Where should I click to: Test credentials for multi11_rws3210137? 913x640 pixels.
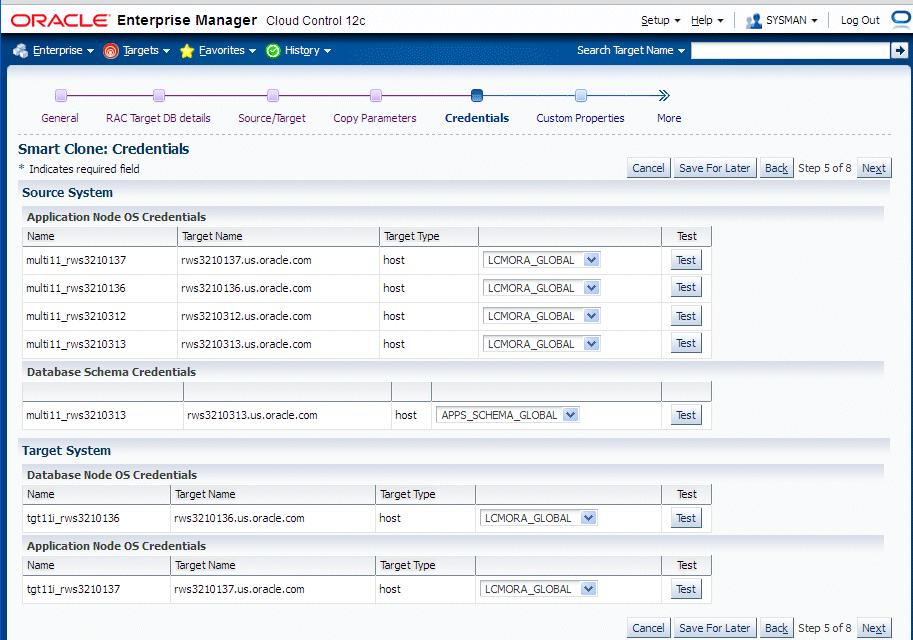coord(686,260)
